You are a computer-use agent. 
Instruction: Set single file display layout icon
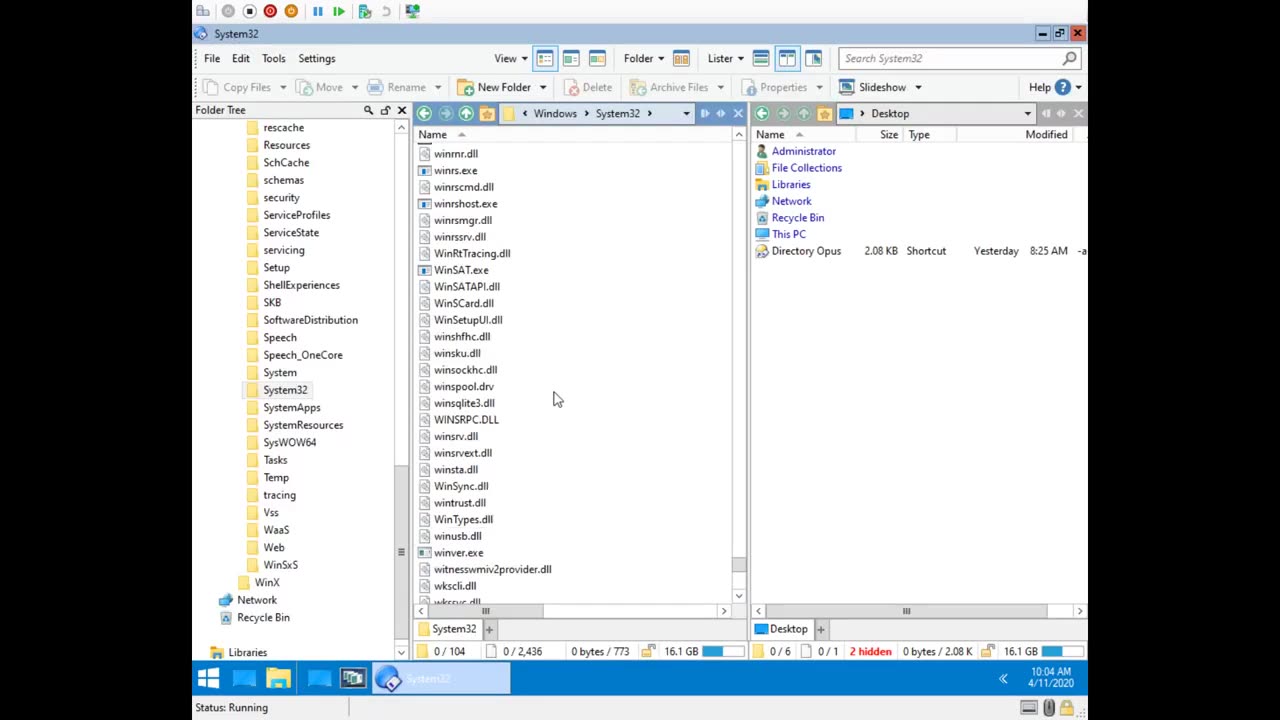[761, 58]
